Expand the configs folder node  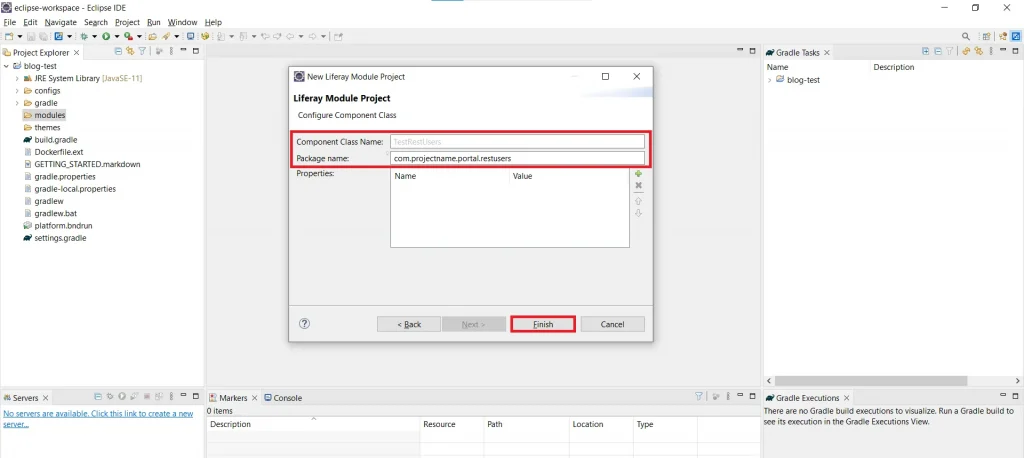pyautogui.click(x=17, y=91)
